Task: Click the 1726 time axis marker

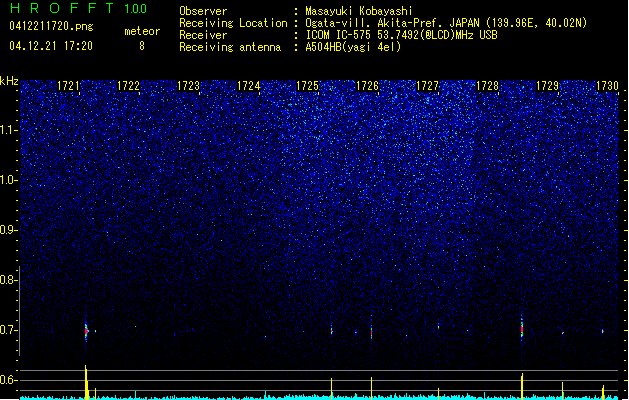Action: tap(367, 86)
